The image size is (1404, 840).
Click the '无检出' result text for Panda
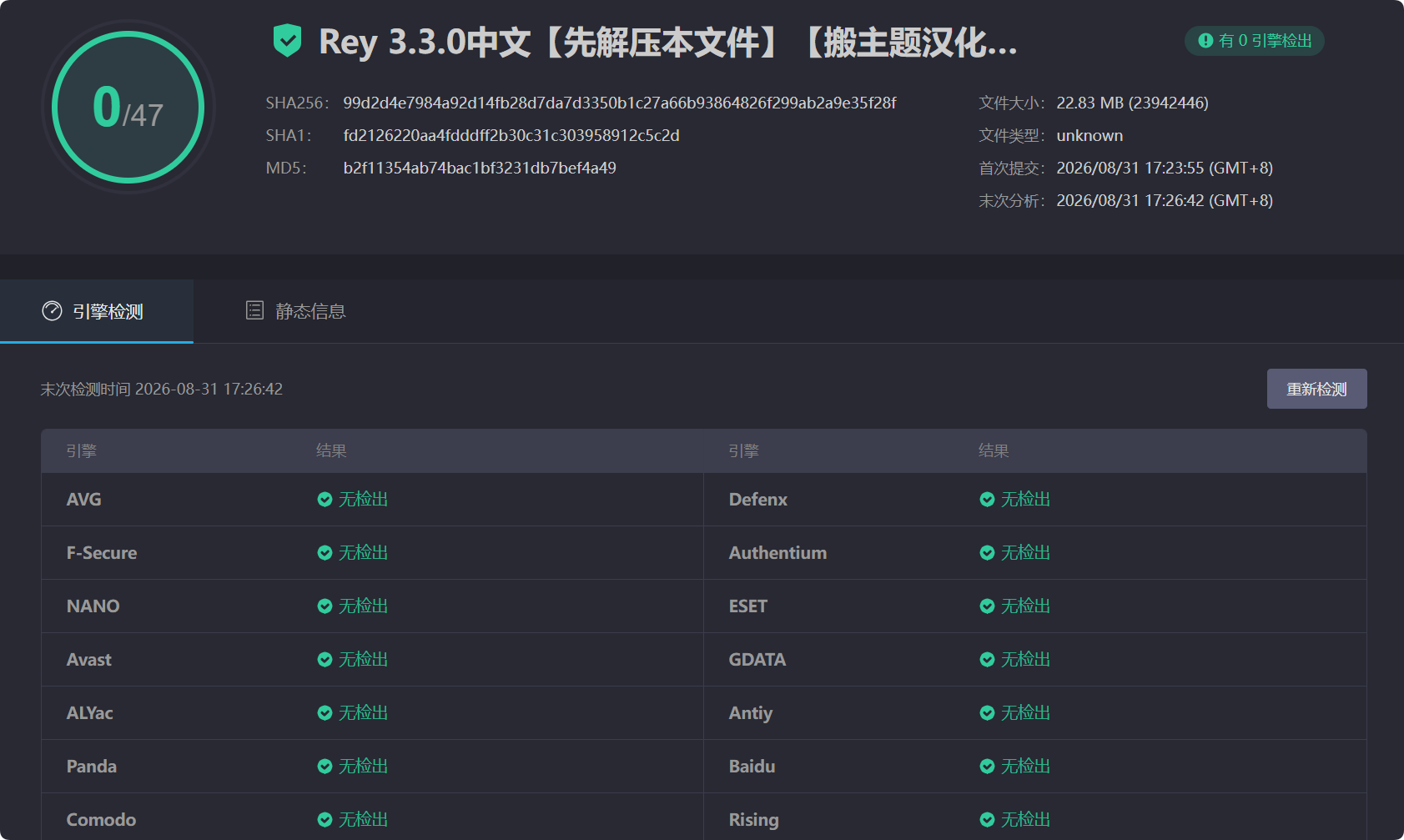(x=364, y=767)
